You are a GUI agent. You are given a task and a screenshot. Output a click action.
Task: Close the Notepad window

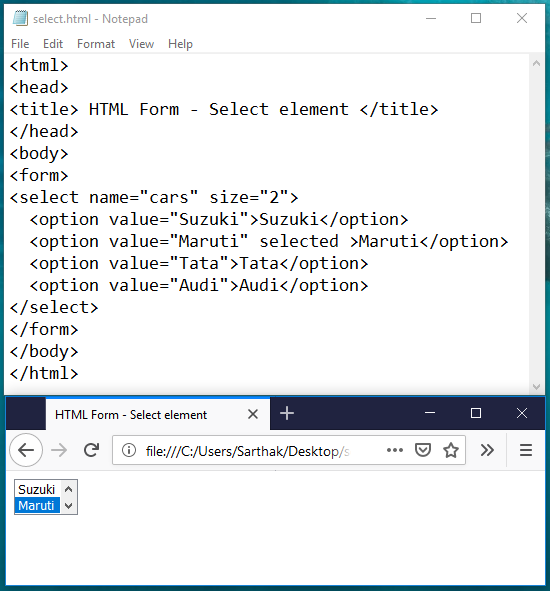coord(522,18)
